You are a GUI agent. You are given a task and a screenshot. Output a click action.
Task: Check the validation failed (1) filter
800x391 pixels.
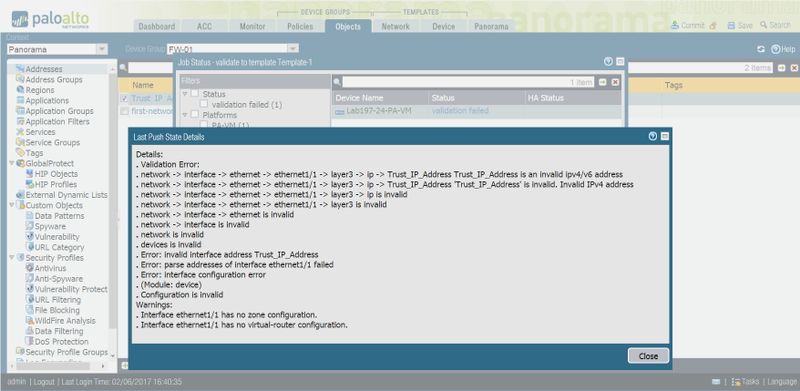204,104
